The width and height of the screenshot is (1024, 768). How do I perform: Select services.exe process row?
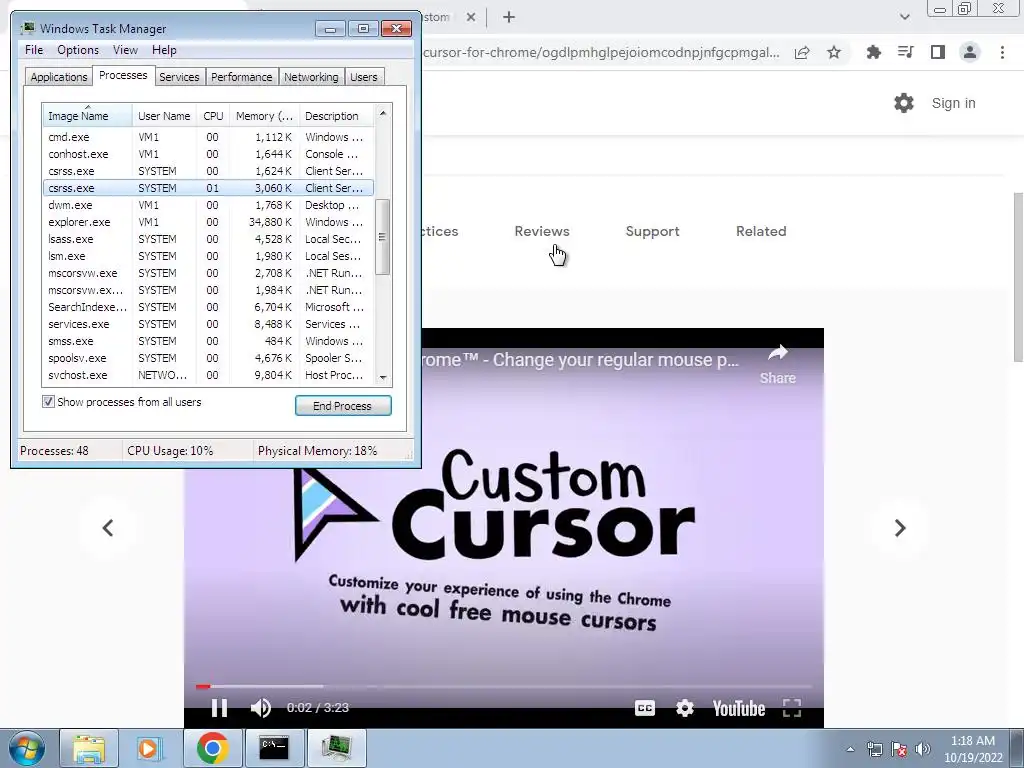point(208,324)
